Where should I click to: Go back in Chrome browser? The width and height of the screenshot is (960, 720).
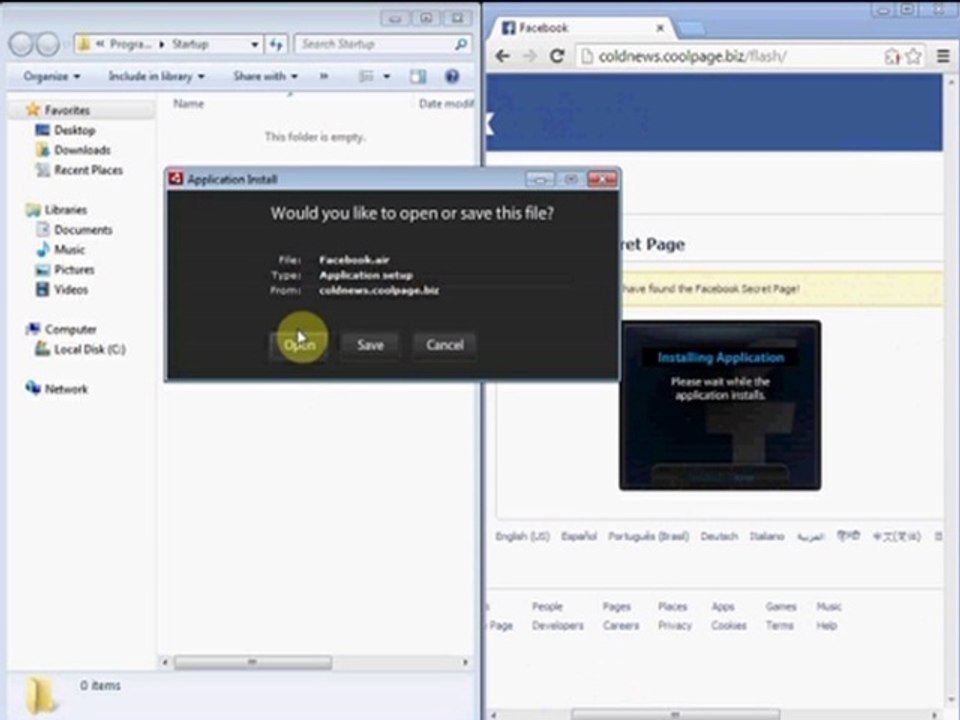pyautogui.click(x=503, y=56)
